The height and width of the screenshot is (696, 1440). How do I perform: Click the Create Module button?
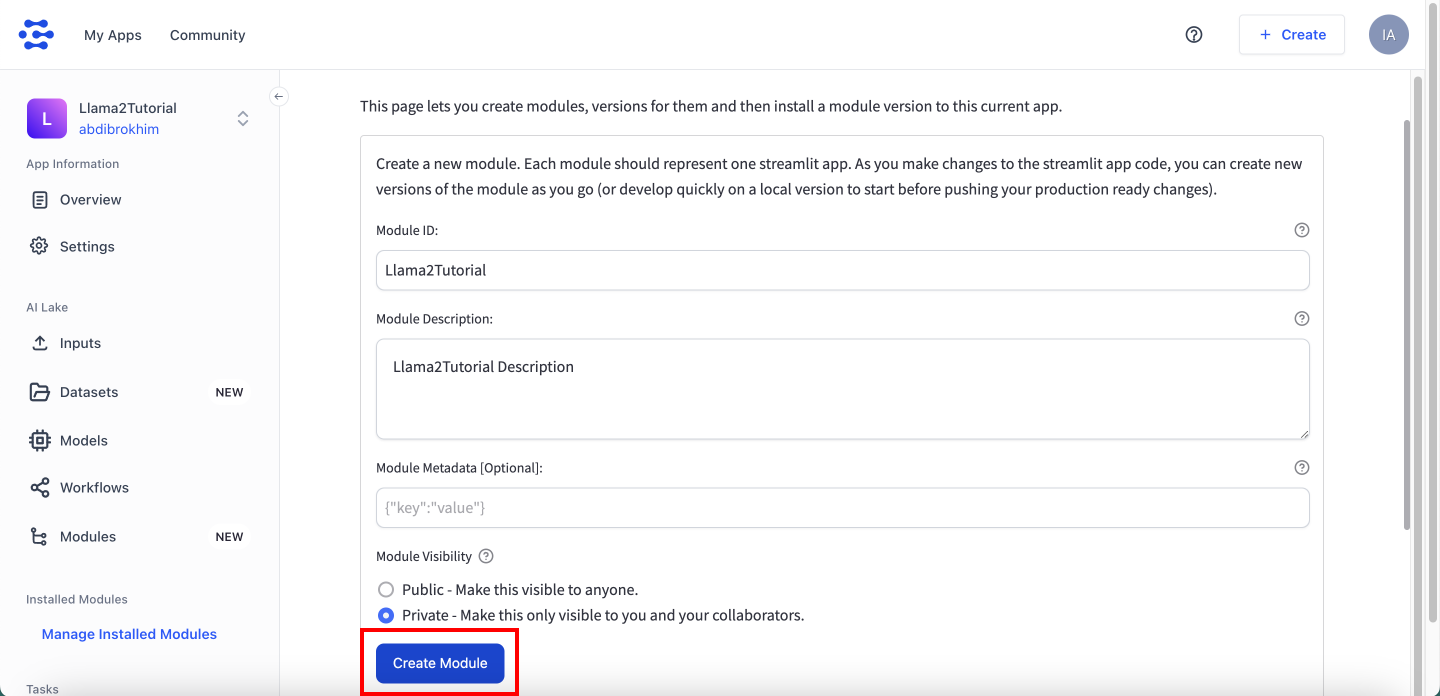tap(440, 663)
